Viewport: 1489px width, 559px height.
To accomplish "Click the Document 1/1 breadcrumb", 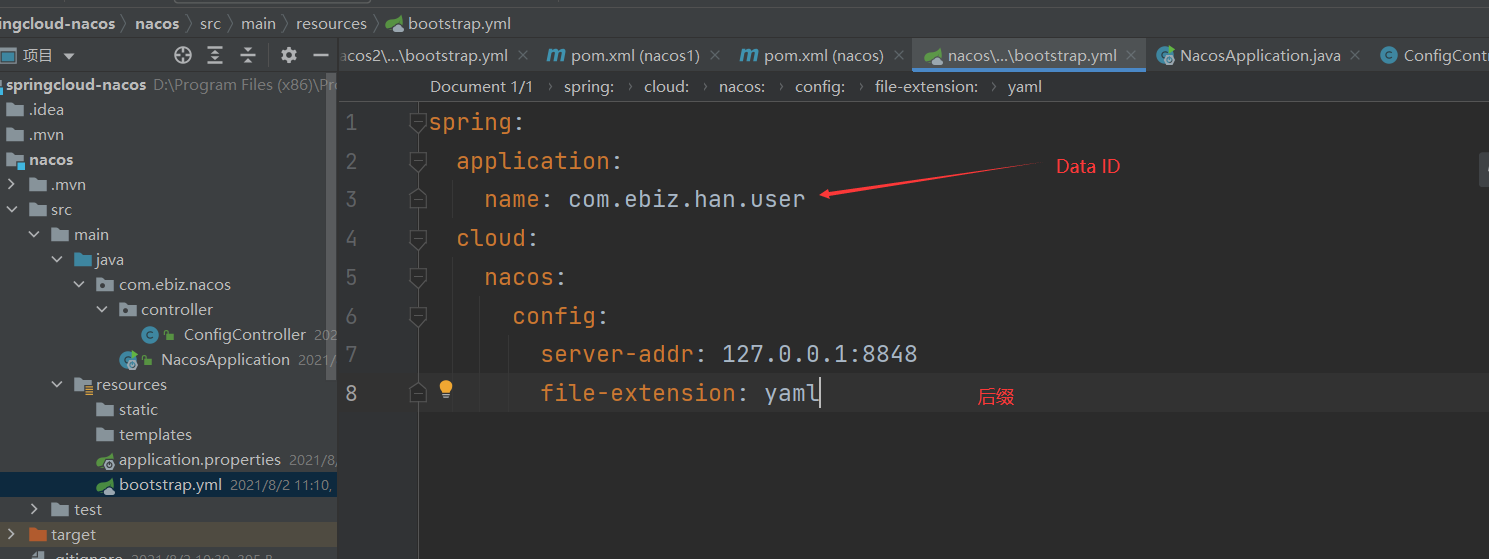I will pos(481,87).
